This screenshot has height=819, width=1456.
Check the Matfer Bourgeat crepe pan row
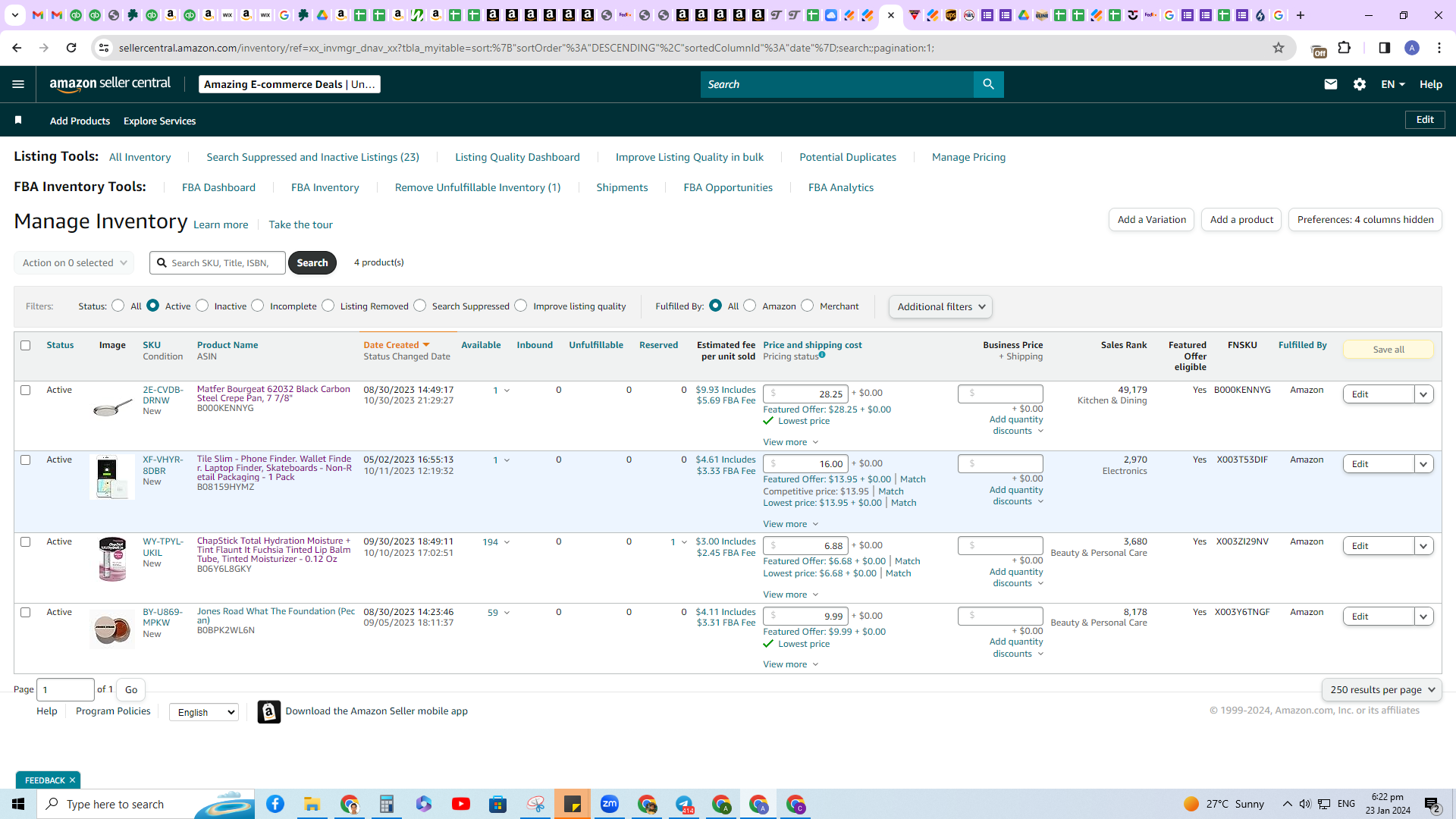(x=25, y=390)
